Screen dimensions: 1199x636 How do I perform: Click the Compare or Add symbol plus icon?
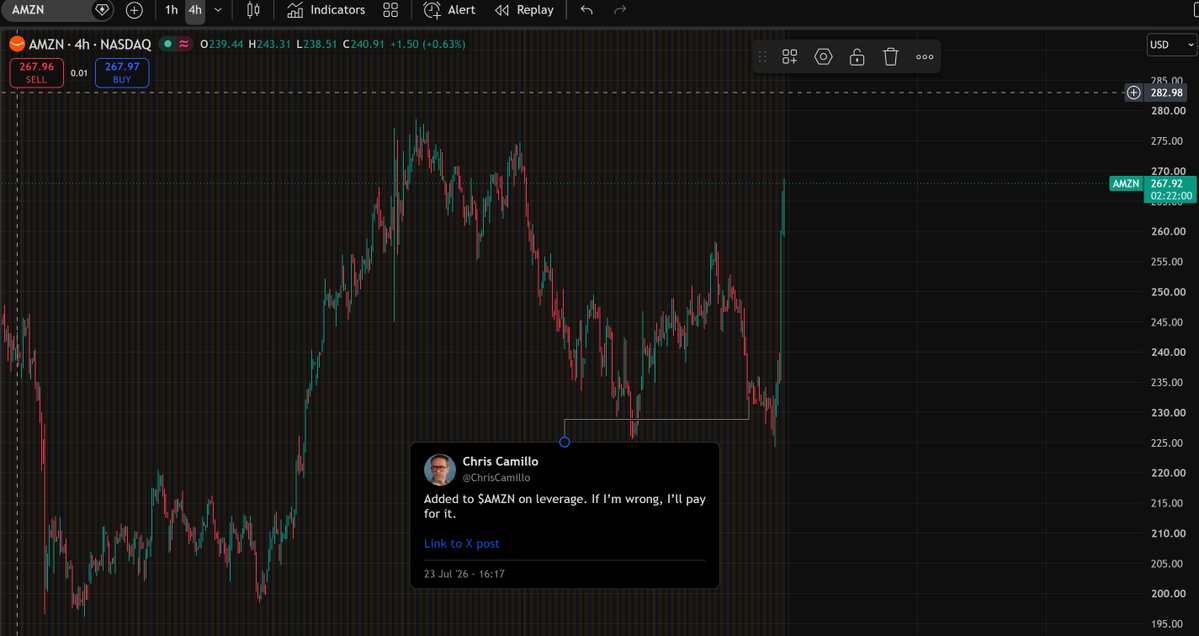click(134, 10)
